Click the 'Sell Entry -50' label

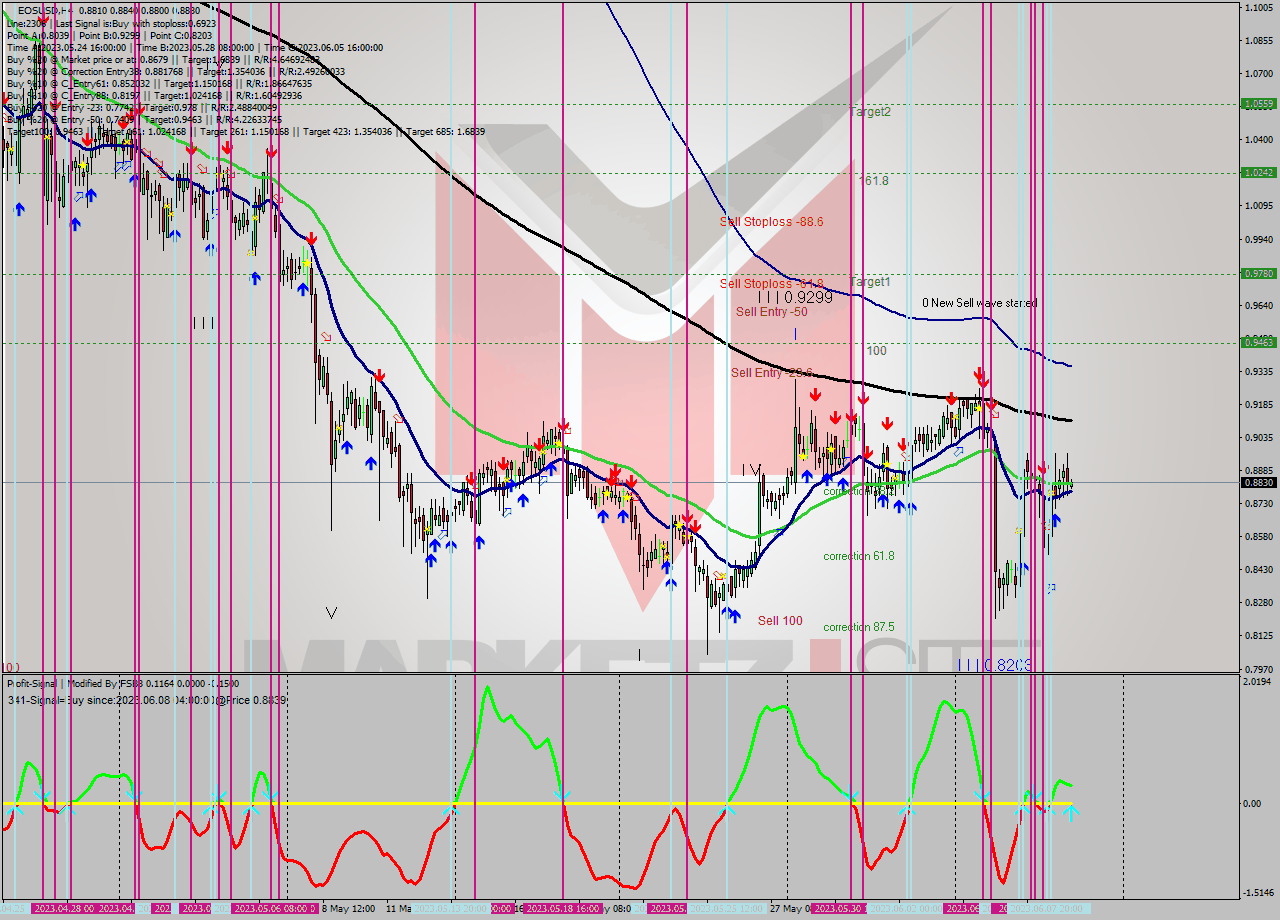[x=771, y=312]
